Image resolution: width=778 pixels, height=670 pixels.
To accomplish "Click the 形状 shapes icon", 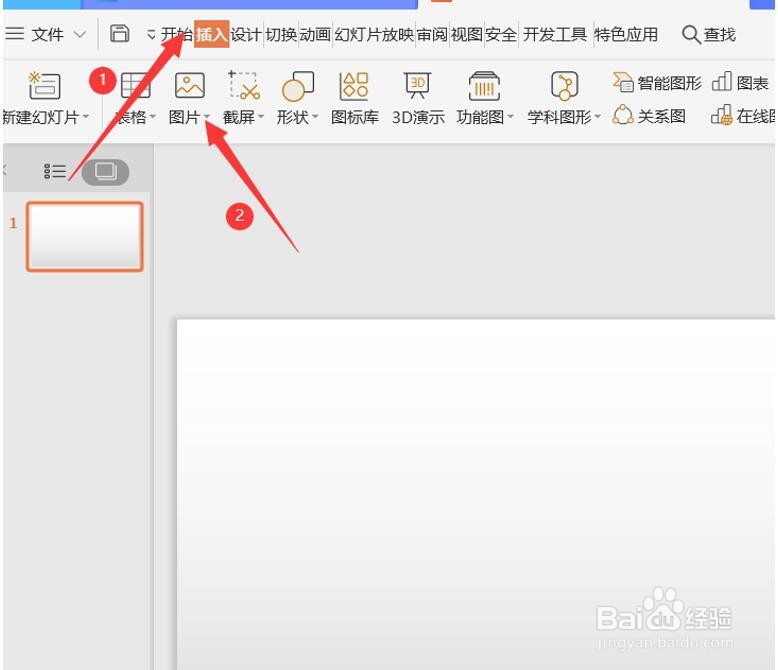I will point(298,86).
